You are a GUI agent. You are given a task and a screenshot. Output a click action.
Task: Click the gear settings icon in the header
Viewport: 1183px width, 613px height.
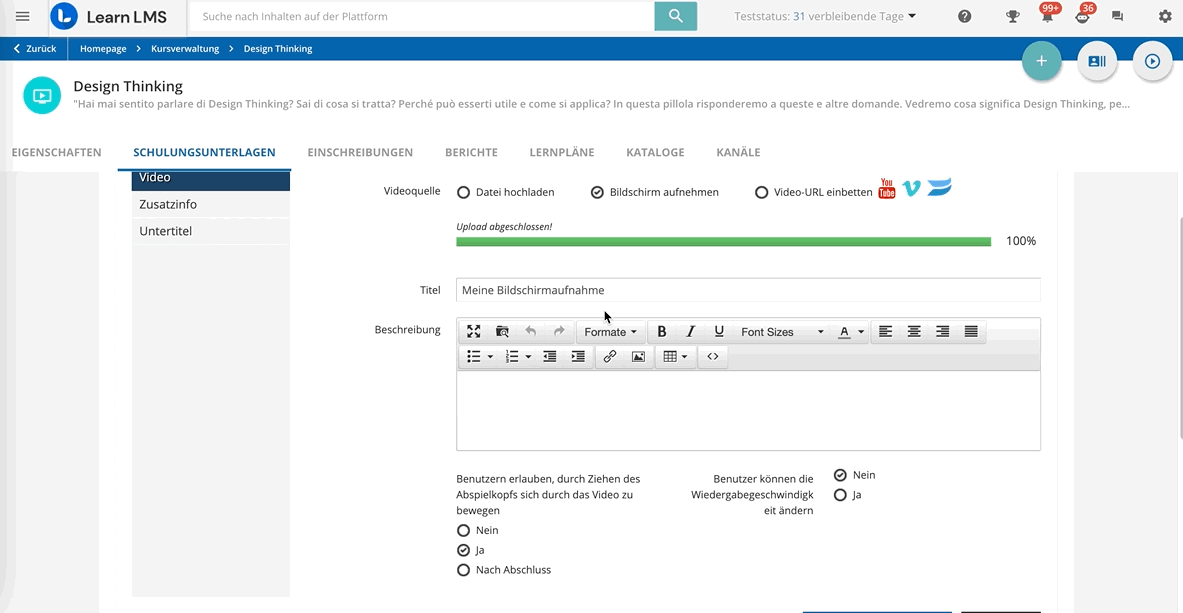coord(1165,16)
